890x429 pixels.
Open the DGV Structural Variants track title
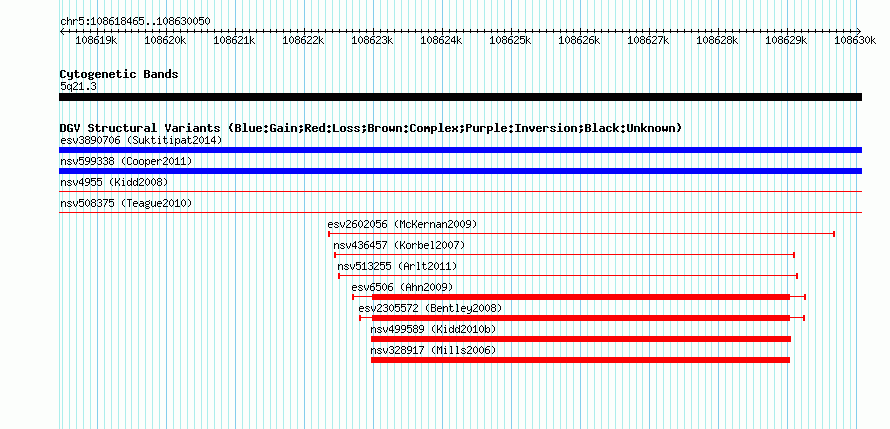(371, 128)
